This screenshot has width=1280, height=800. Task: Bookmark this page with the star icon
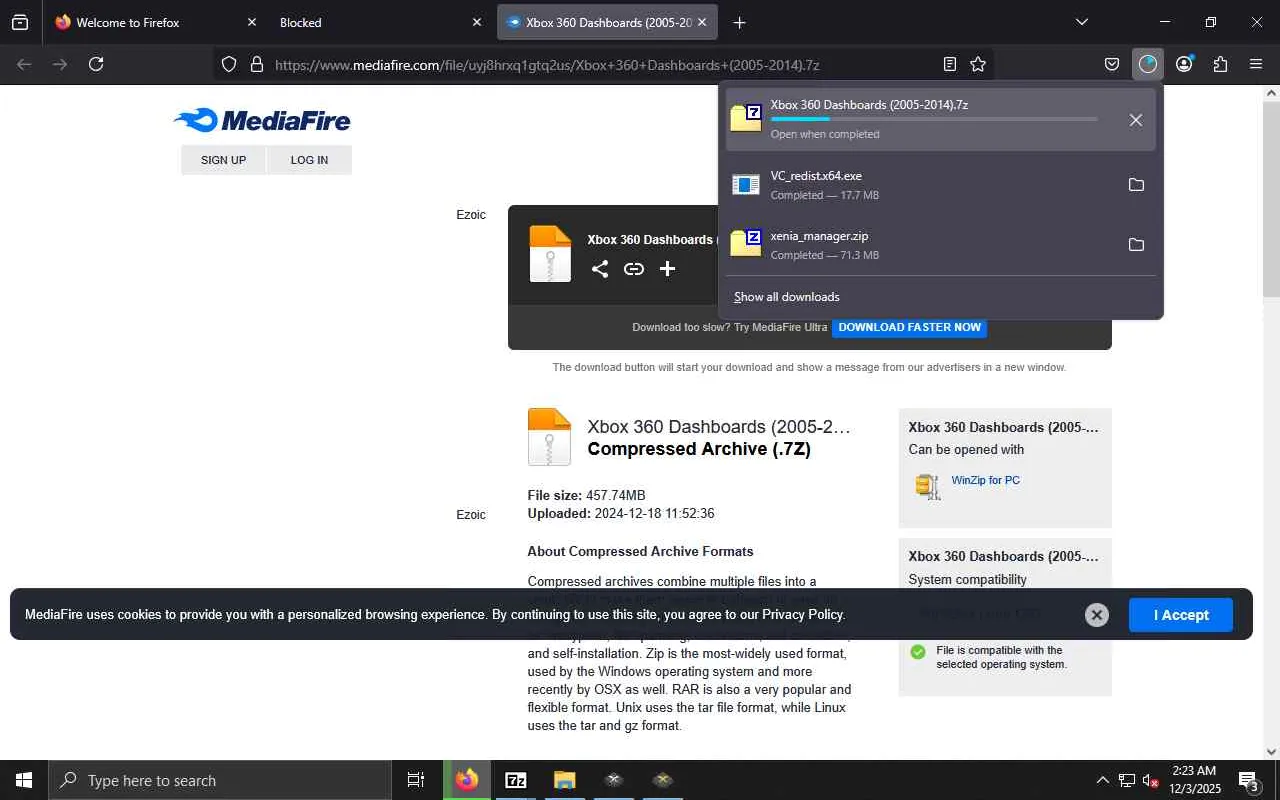pos(978,64)
